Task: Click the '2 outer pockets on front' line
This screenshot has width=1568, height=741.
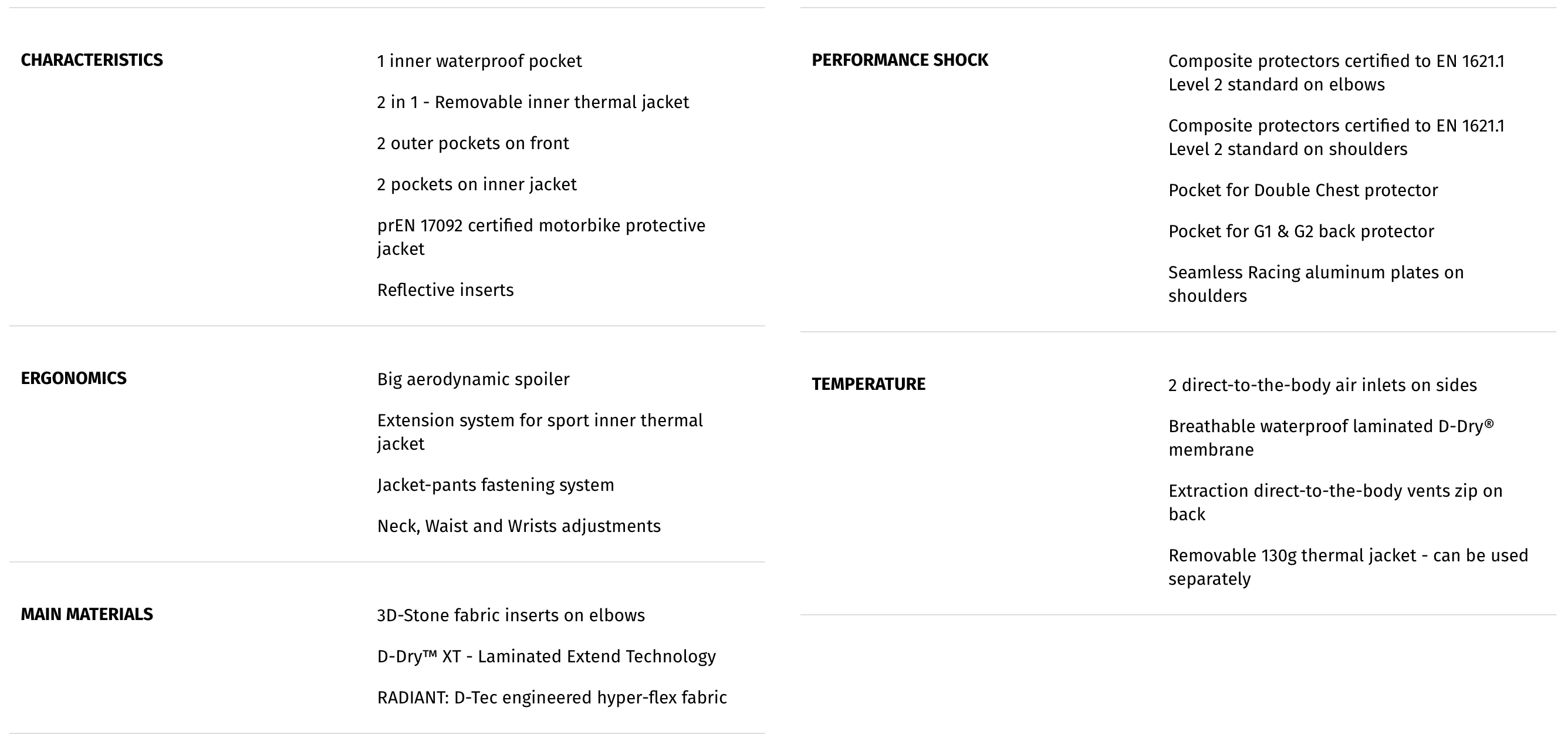Action: (473, 143)
